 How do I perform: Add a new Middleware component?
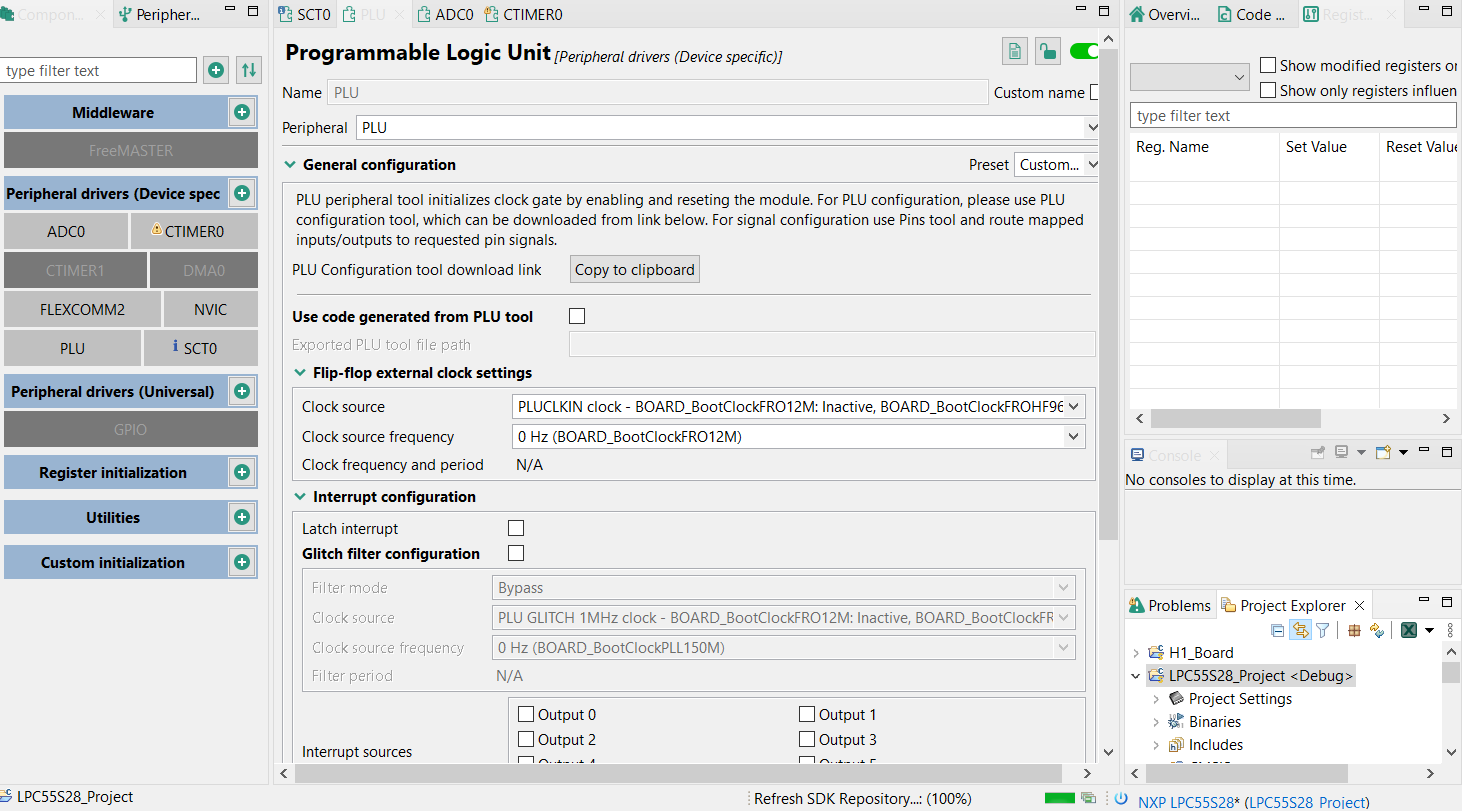(242, 113)
